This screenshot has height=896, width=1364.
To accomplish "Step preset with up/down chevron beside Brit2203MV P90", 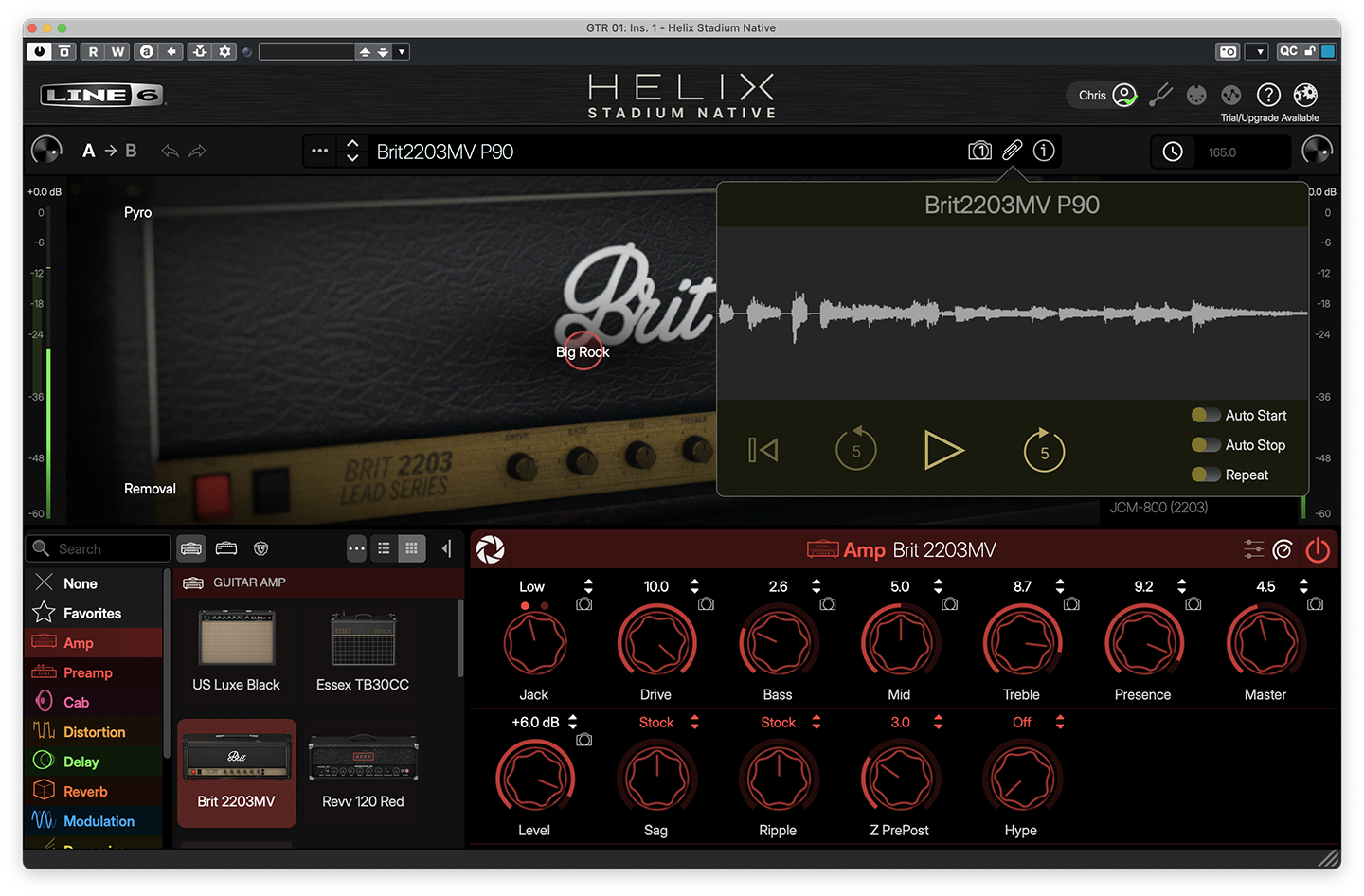I will pos(352,151).
